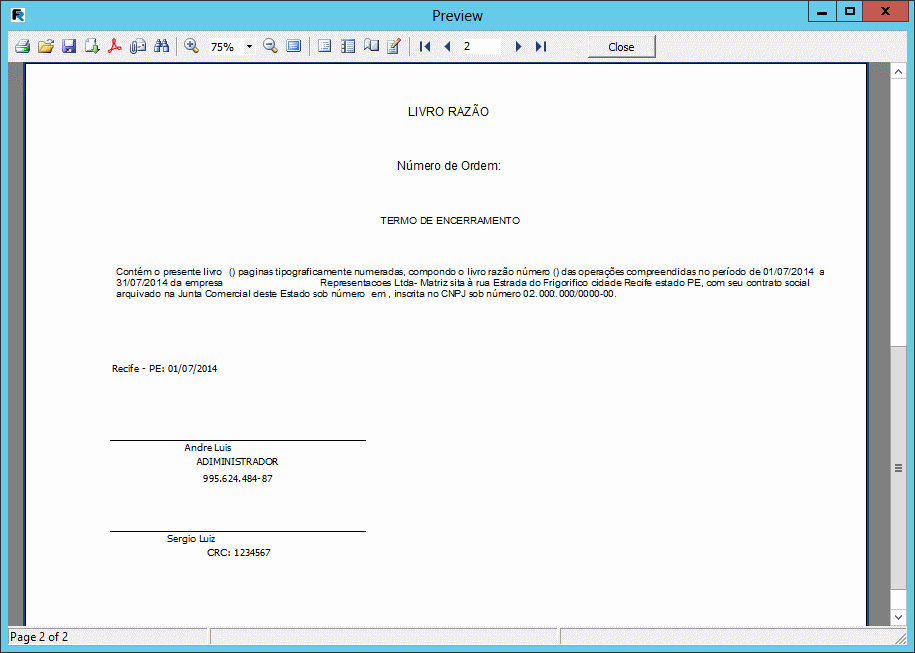Open a report file with folder icon

click(x=46, y=46)
